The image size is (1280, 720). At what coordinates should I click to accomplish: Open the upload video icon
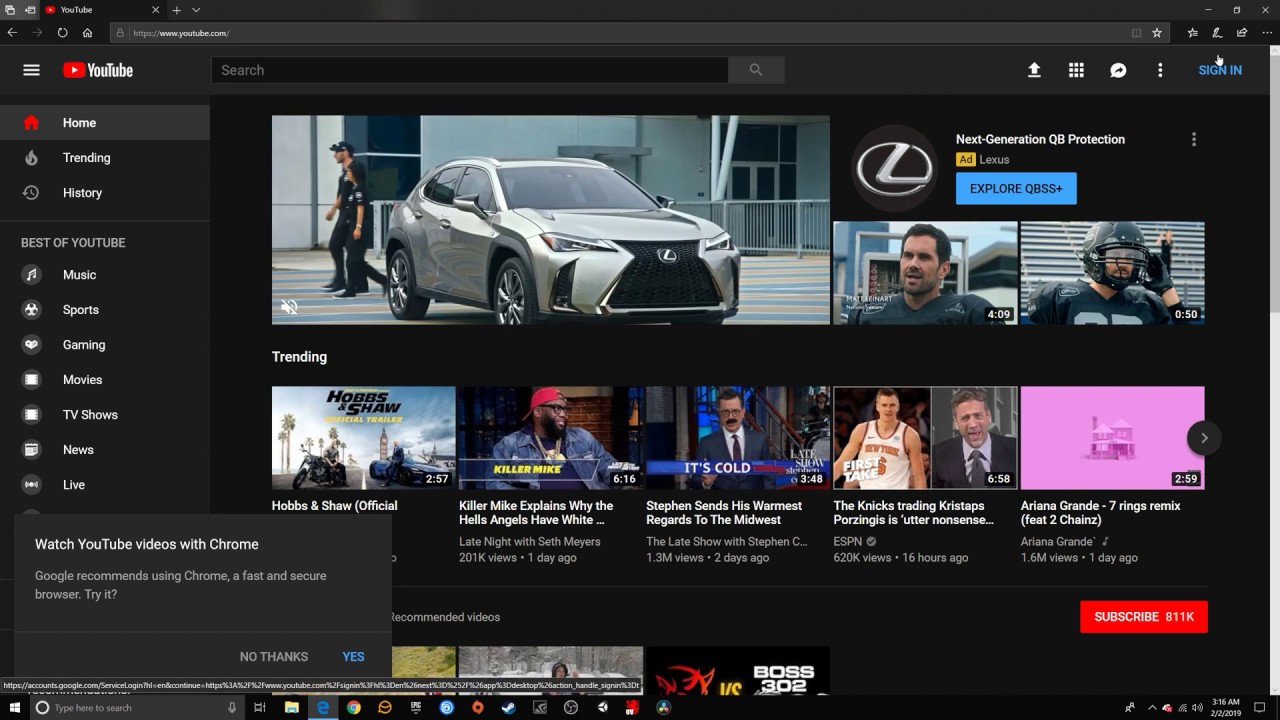coord(1034,70)
